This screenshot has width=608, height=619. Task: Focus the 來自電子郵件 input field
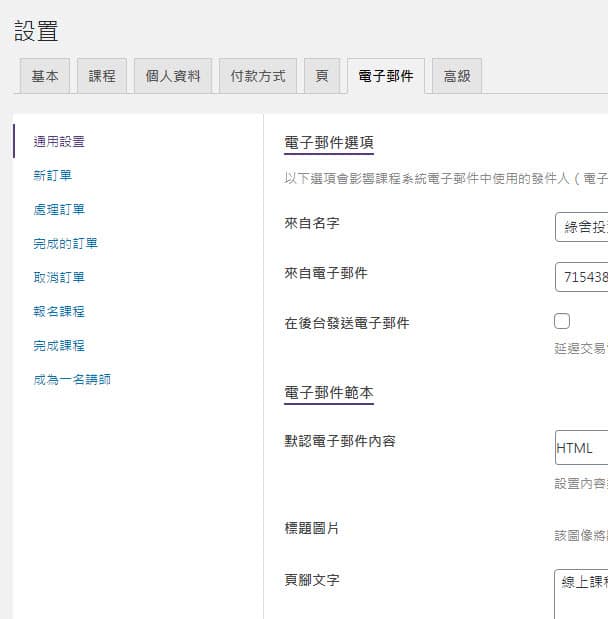pos(581,276)
